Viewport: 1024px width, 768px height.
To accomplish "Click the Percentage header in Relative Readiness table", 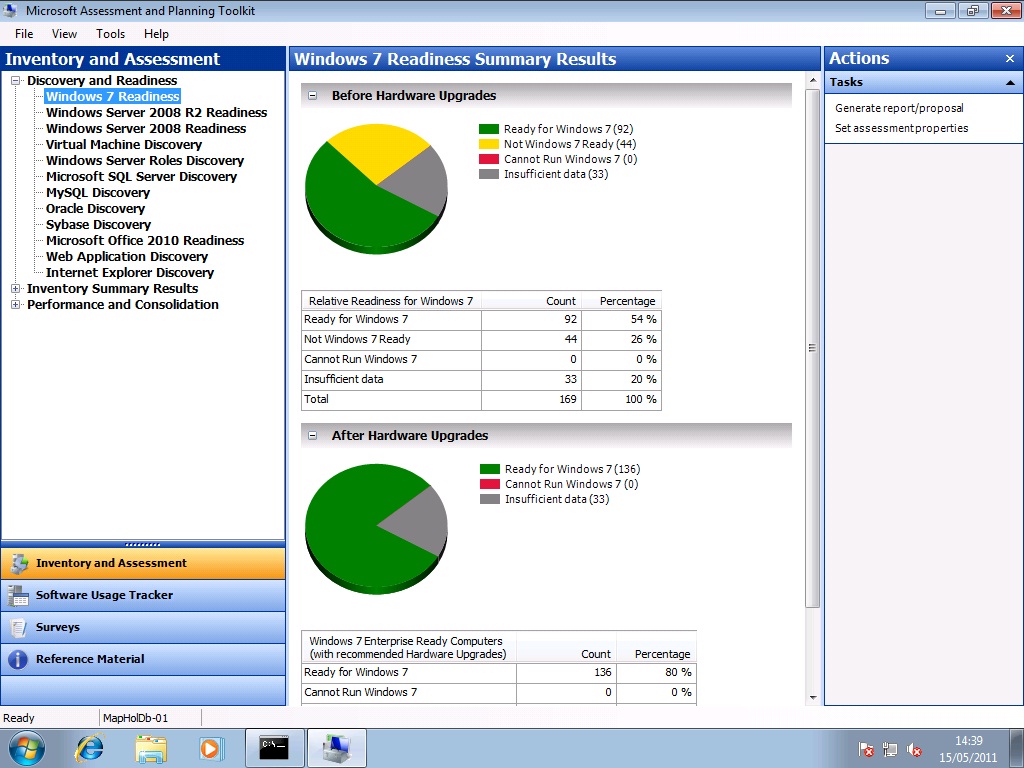I will 621,301.
